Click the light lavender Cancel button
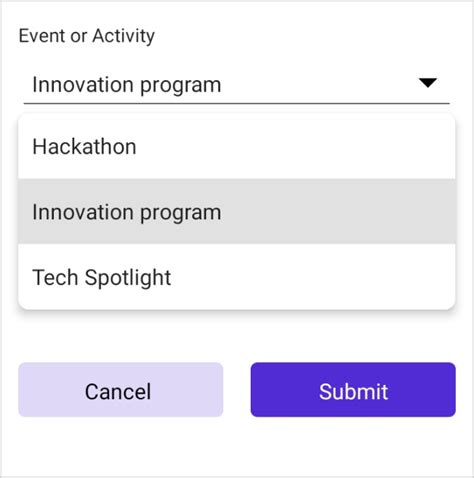This screenshot has height=478, width=474. pos(121,390)
